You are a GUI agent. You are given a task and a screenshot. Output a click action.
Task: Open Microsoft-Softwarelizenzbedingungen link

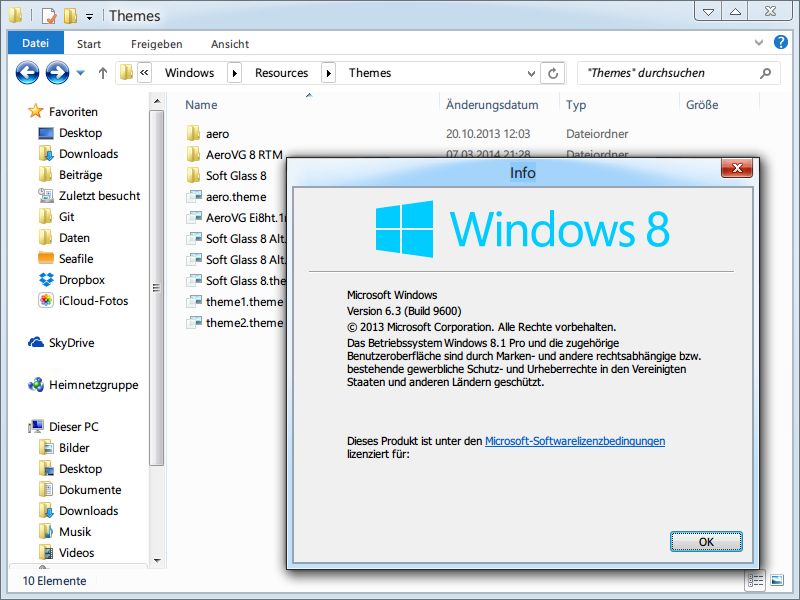(x=574, y=441)
